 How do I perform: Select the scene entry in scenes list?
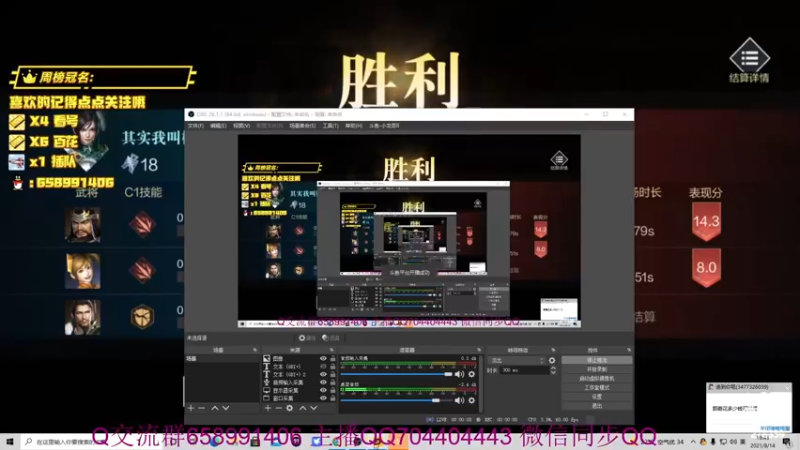[x=222, y=359]
